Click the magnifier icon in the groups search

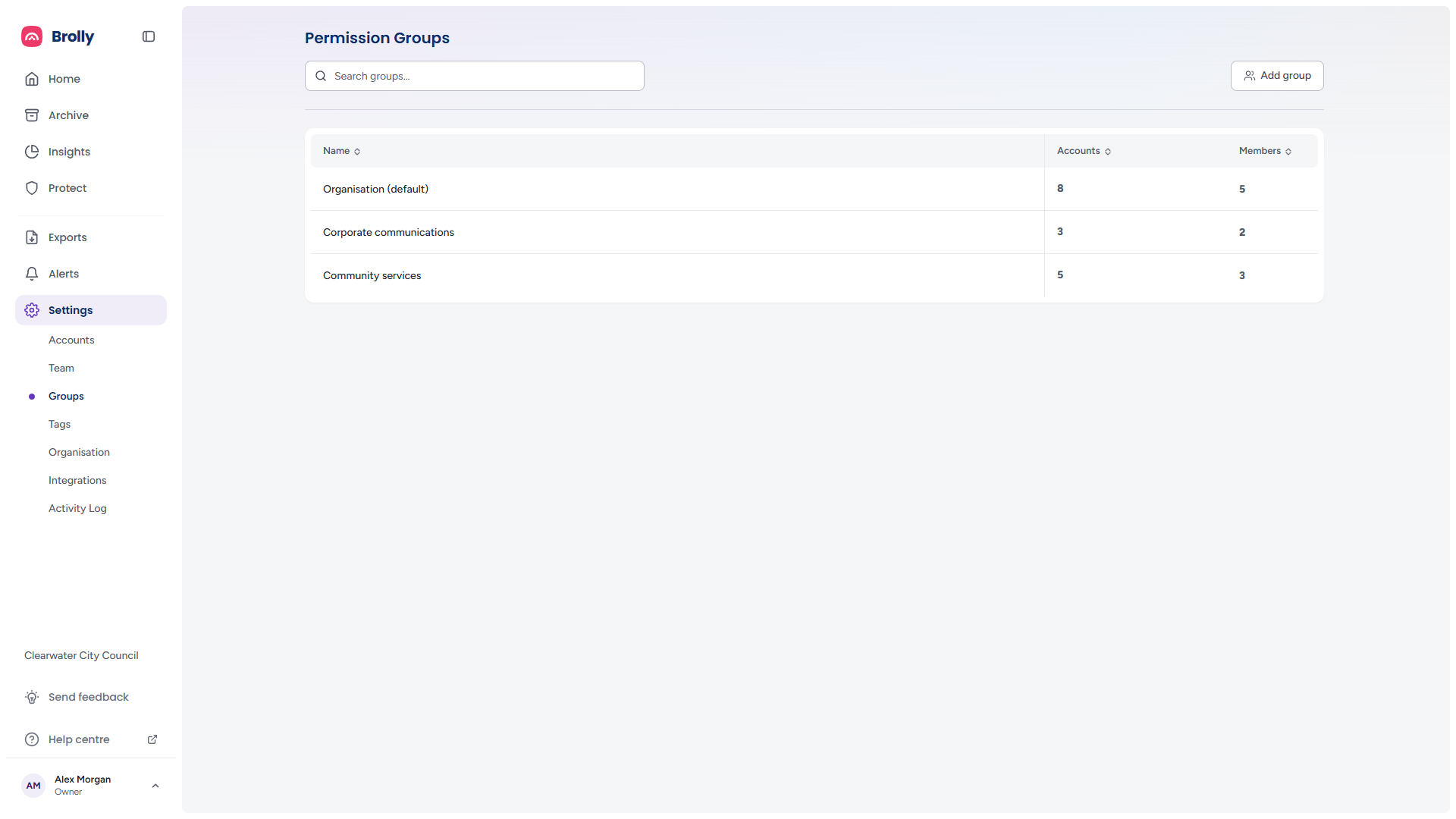[321, 76]
